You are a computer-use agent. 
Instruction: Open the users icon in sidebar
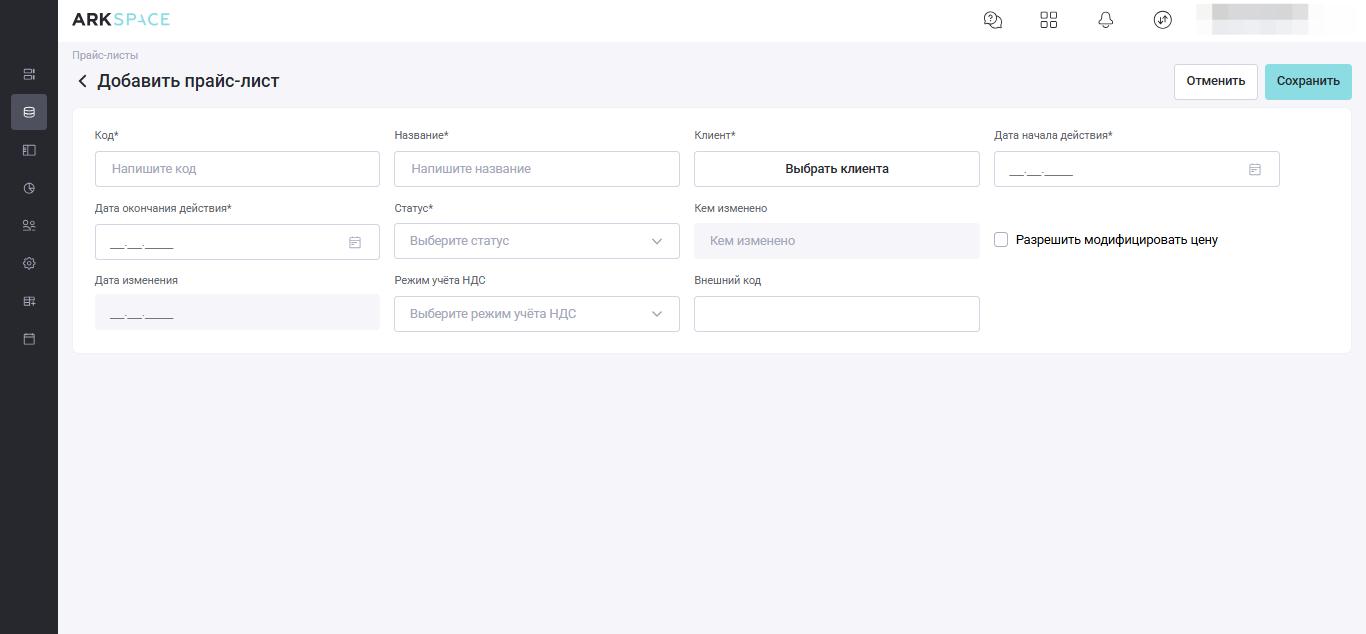point(29,226)
